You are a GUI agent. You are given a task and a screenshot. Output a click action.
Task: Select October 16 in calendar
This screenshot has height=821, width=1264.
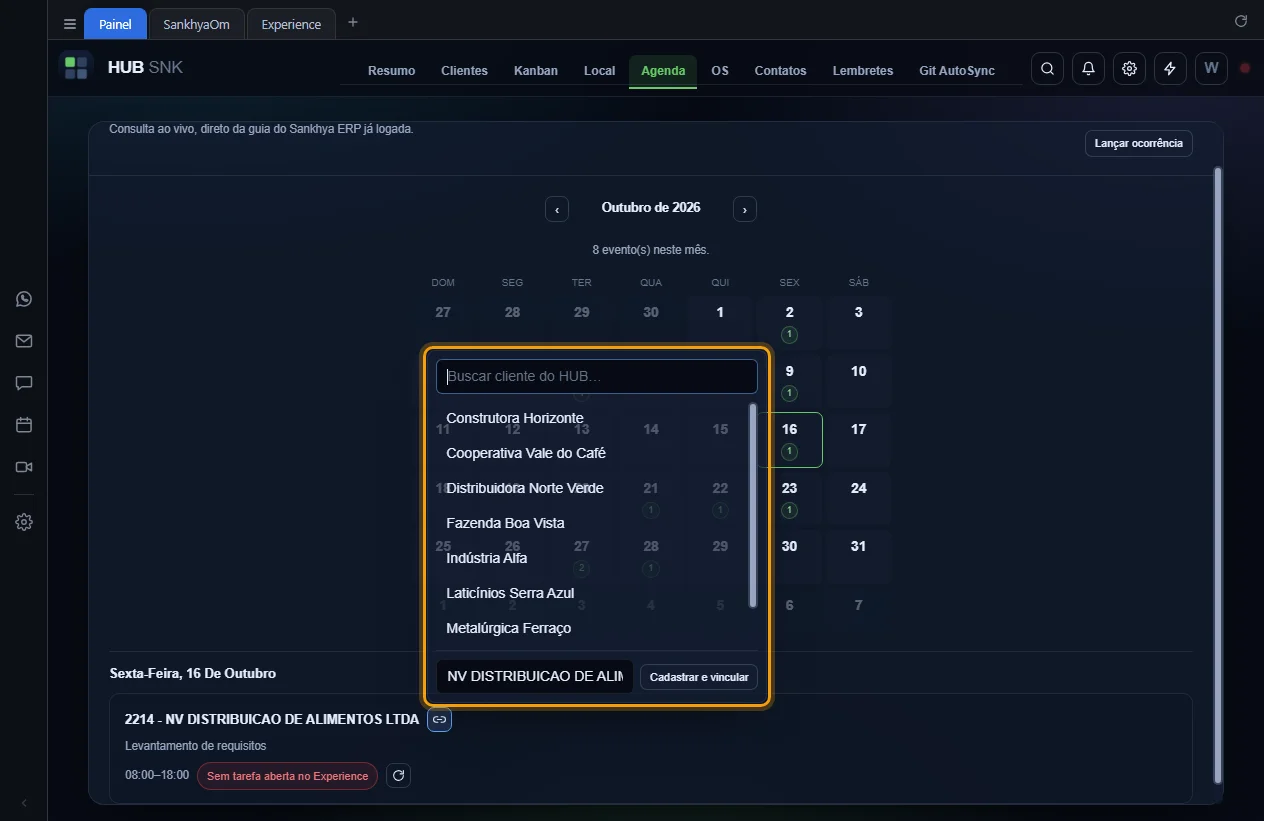tap(790, 439)
